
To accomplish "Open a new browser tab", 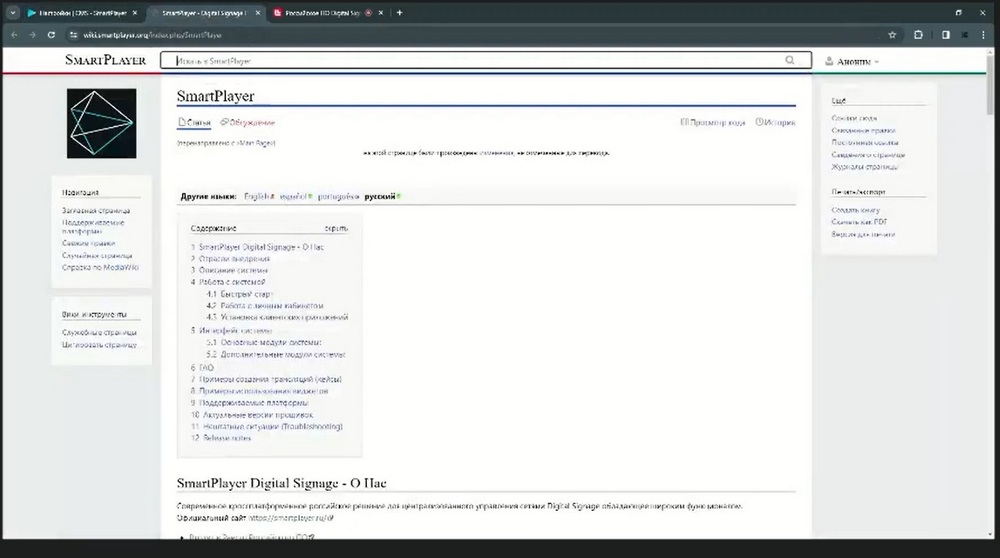I will (399, 13).
